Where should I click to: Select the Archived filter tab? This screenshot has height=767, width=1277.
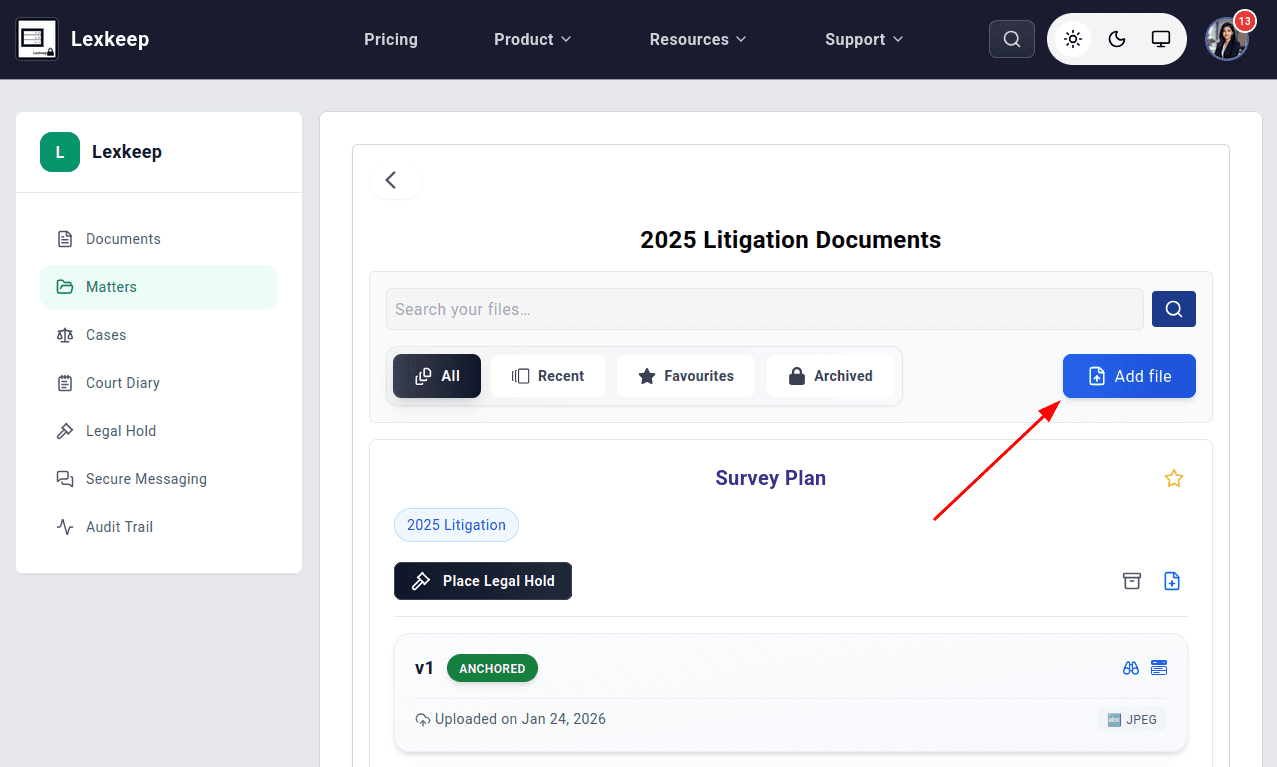830,376
